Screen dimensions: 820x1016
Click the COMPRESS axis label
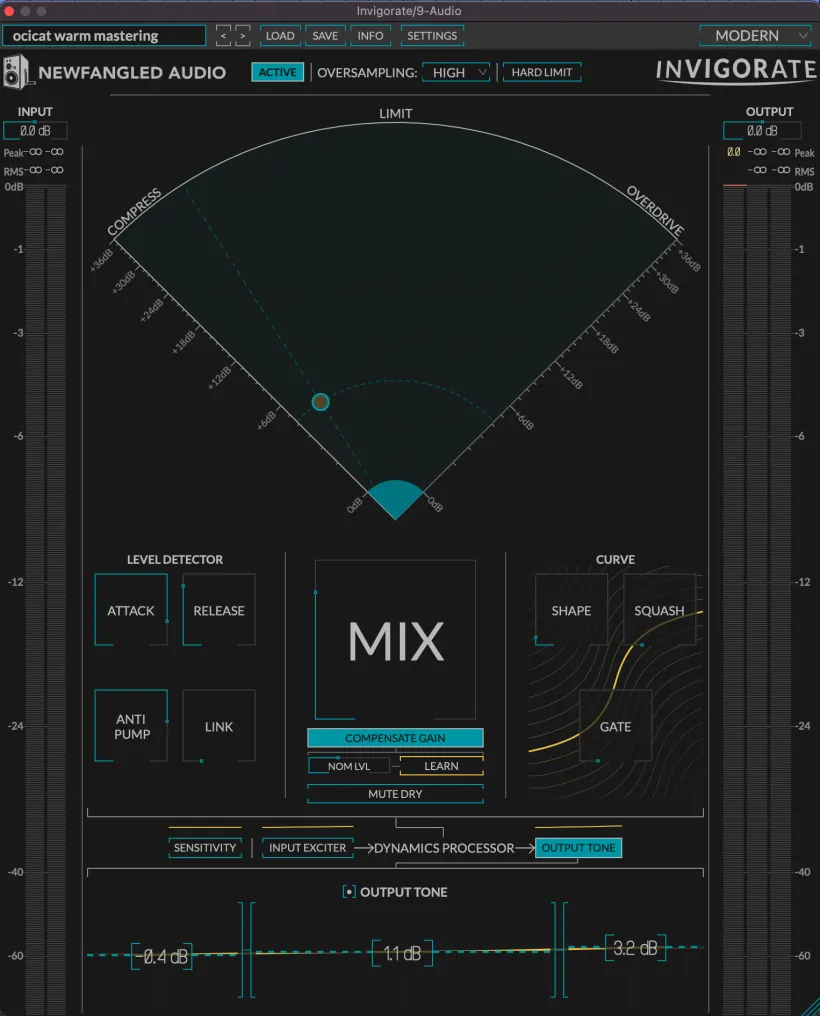(x=134, y=213)
